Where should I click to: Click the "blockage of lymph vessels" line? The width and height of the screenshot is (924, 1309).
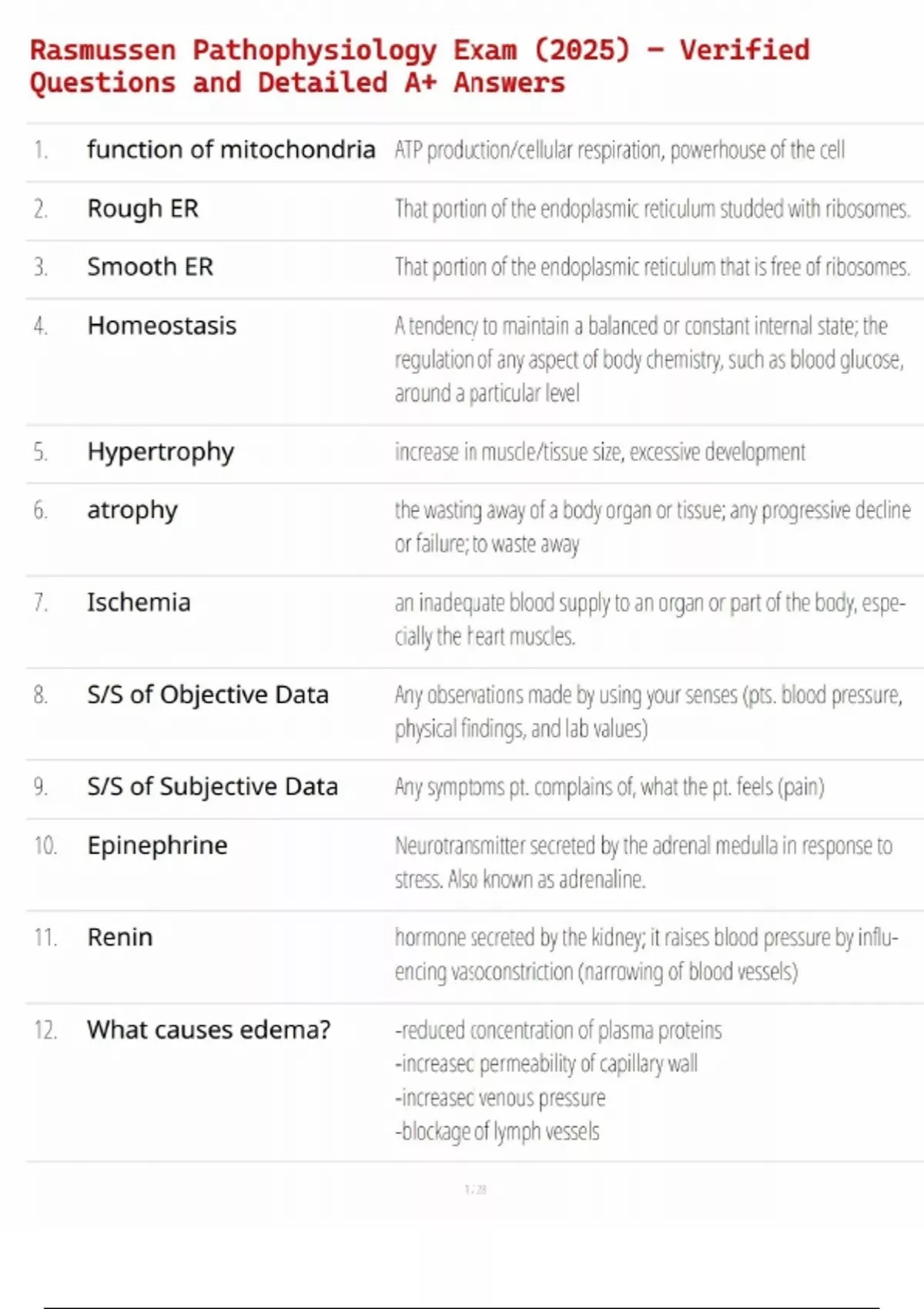click(x=497, y=1131)
